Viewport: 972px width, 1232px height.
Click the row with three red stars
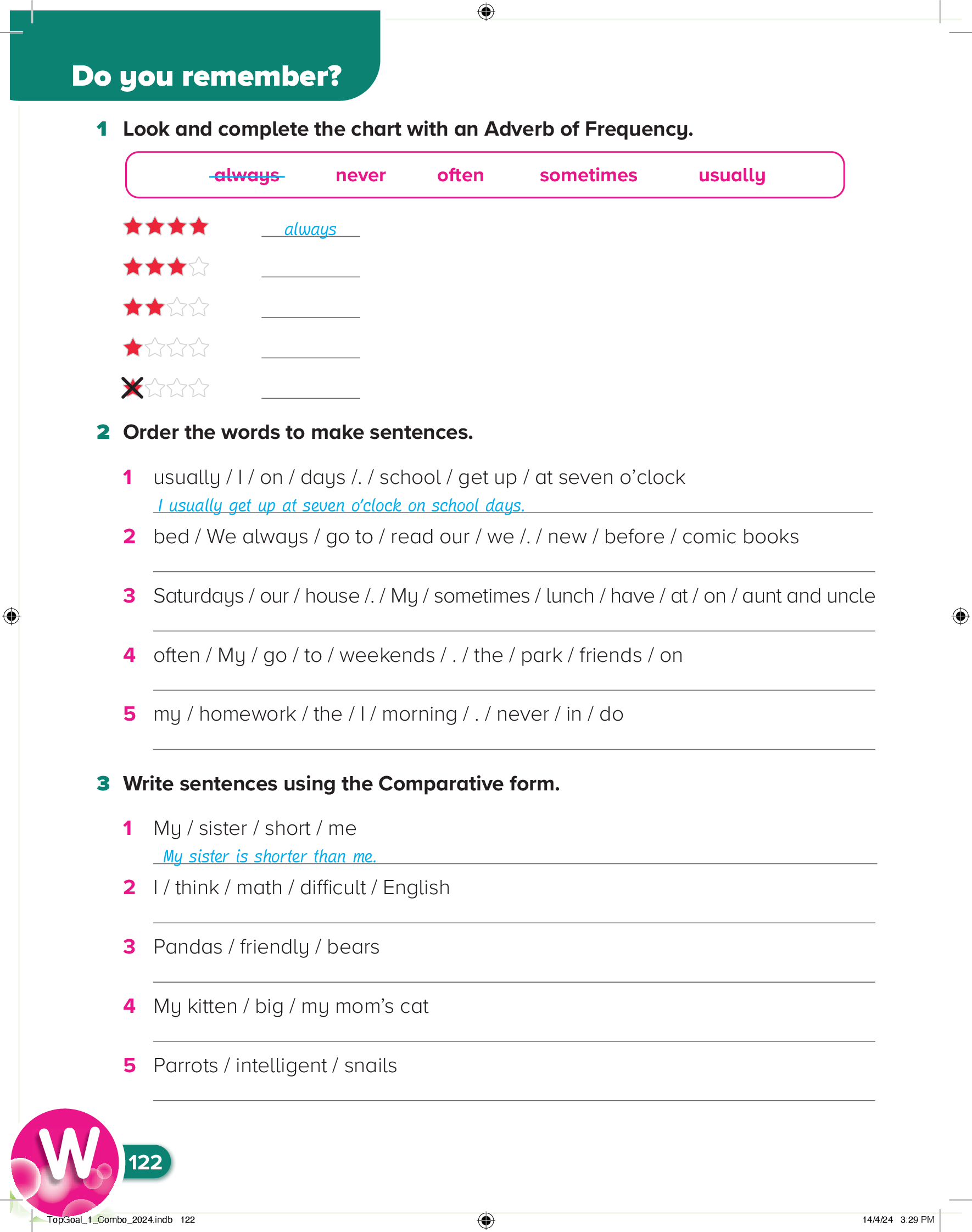coord(166,267)
